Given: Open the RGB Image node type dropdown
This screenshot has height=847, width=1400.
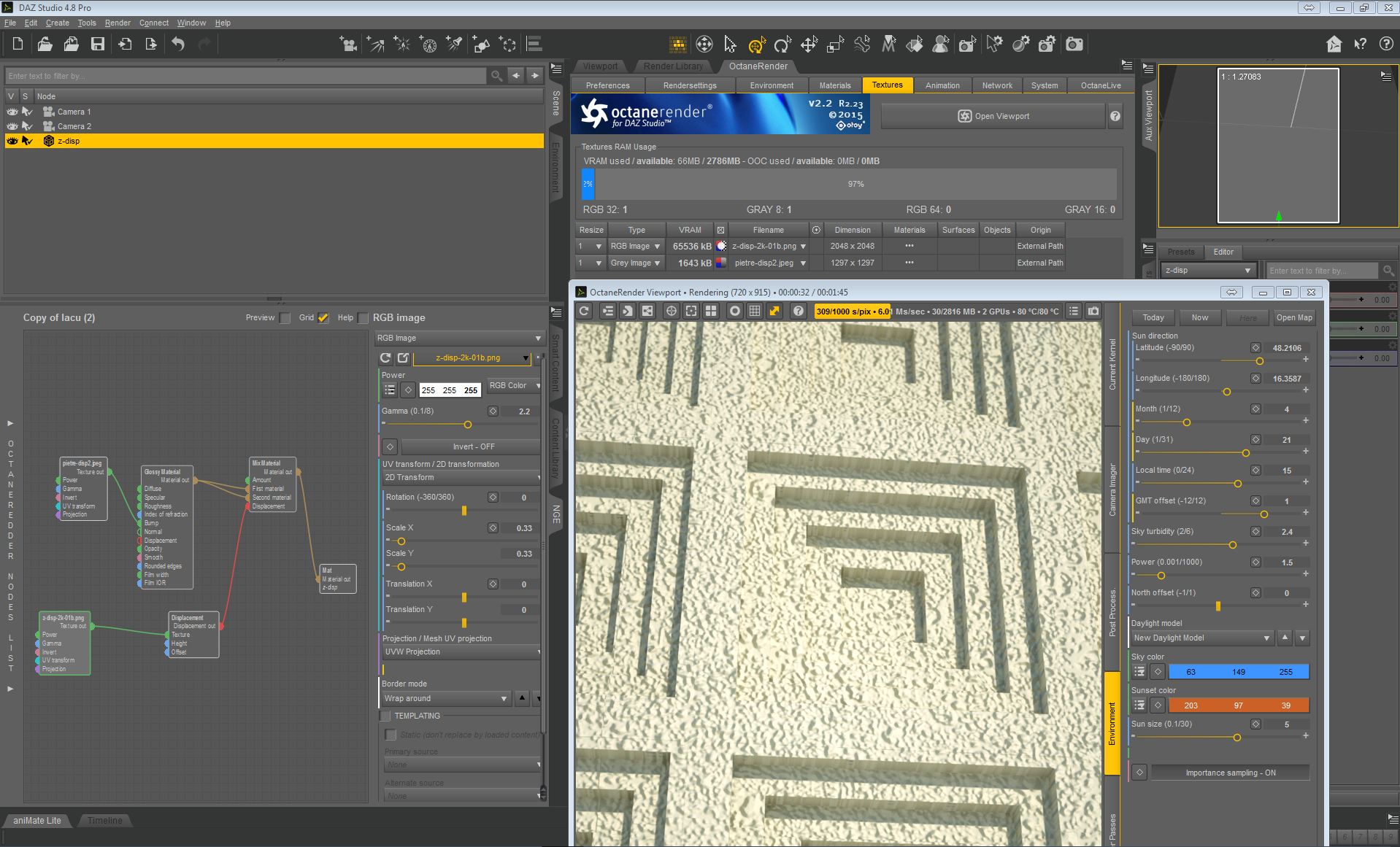Looking at the screenshot, I should pos(459,339).
